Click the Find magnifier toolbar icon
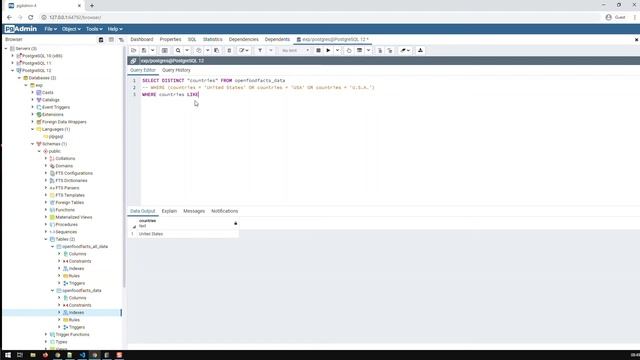Image resolution: width=640 pixels, height=360 pixels. click(x=178, y=51)
